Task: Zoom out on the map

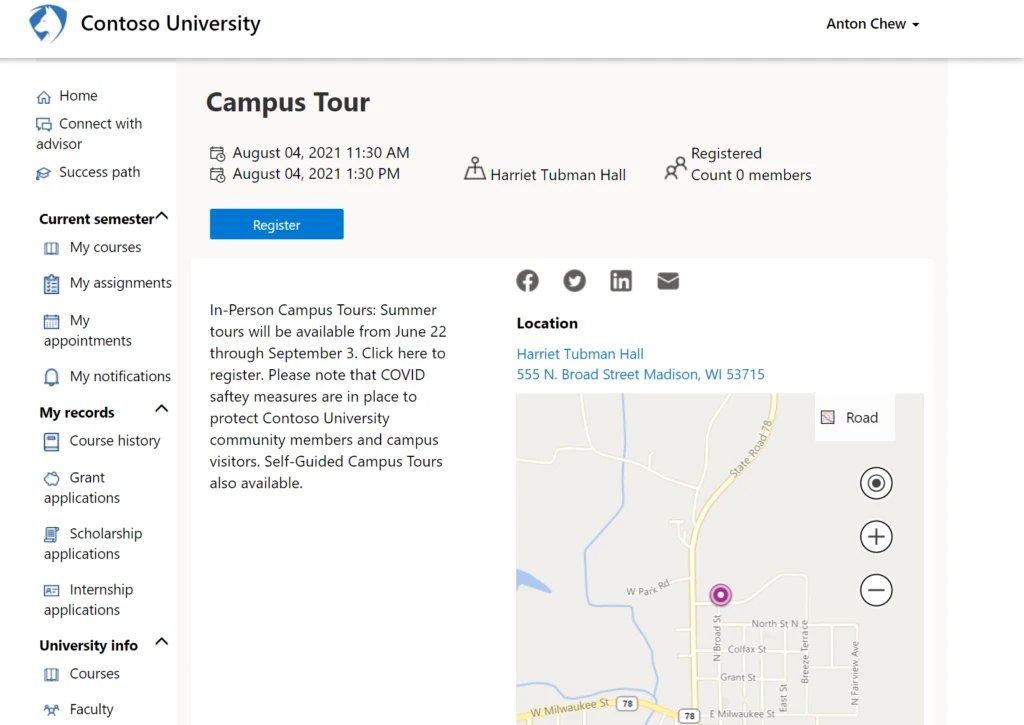Action: [876, 590]
